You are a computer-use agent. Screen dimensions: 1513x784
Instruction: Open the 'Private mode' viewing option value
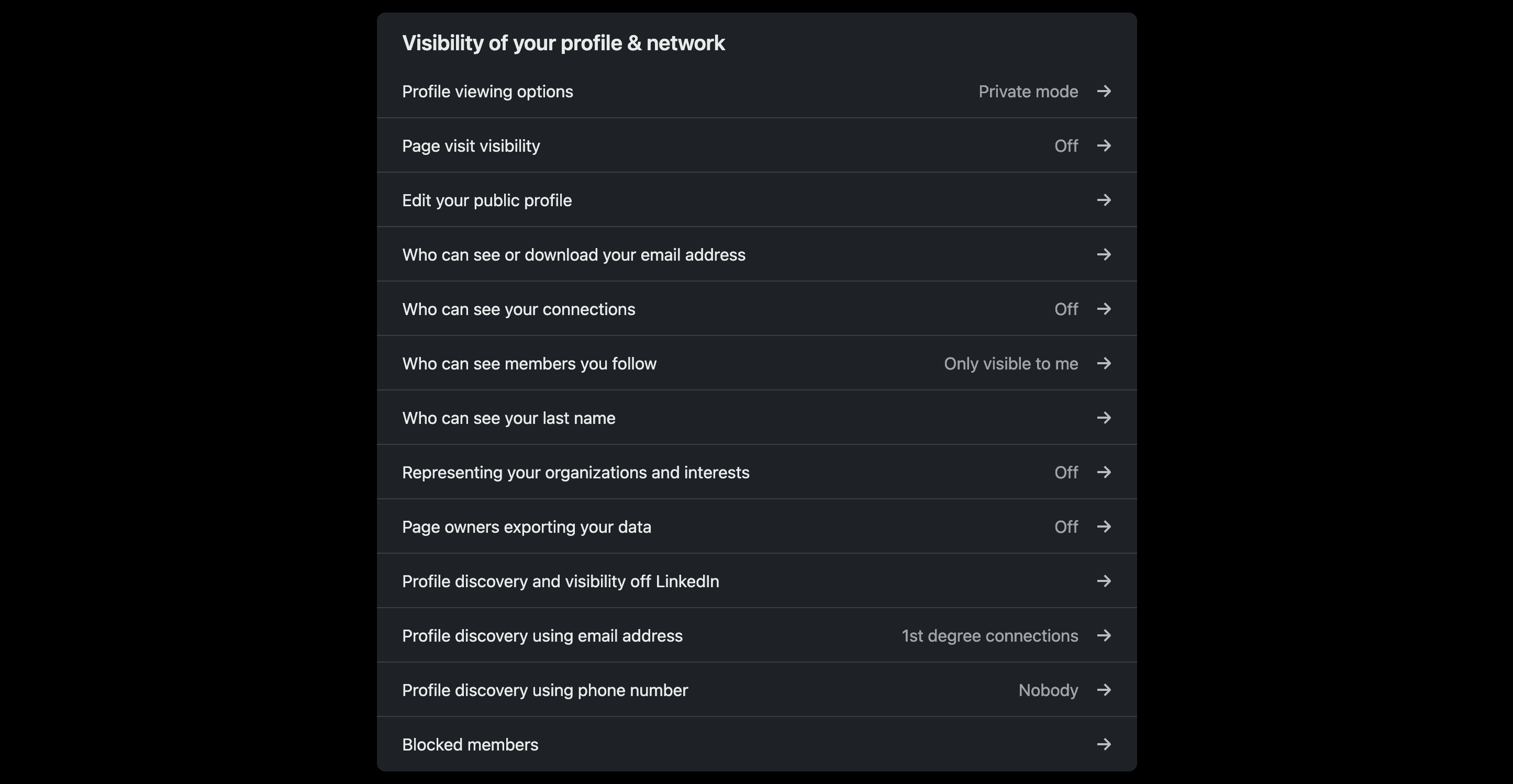coord(1028,92)
